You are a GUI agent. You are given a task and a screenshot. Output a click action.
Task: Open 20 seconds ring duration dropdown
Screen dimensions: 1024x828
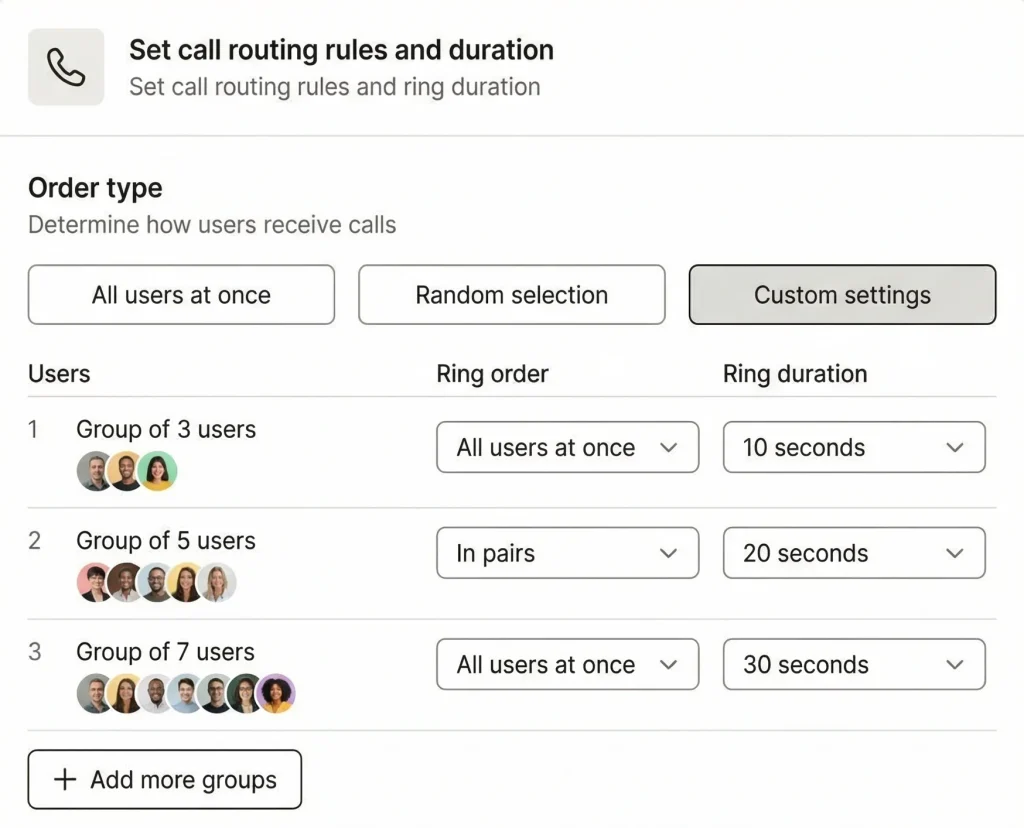pyautogui.click(x=853, y=554)
